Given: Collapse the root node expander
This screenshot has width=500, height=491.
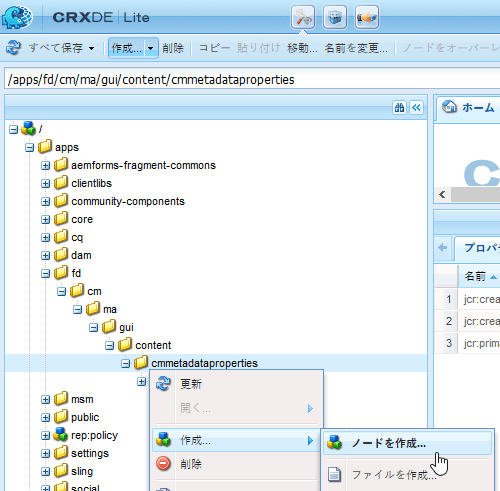Looking at the screenshot, I should [x=13, y=129].
